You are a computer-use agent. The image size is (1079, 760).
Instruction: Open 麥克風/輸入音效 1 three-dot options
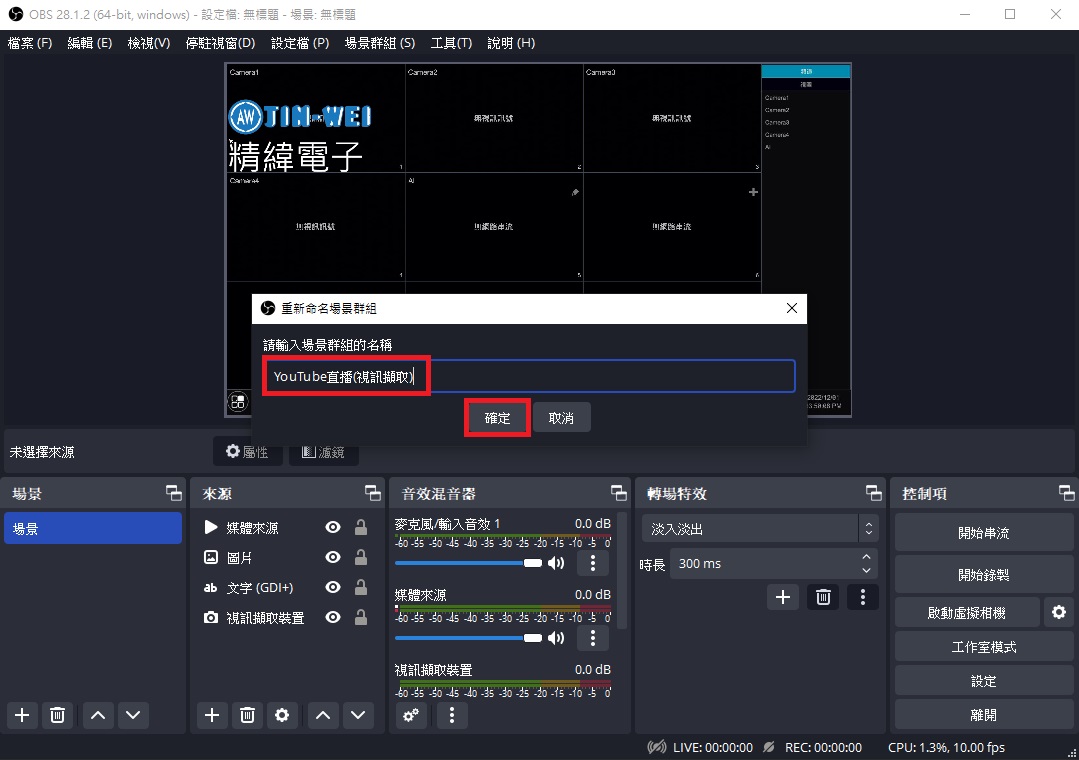pos(593,563)
